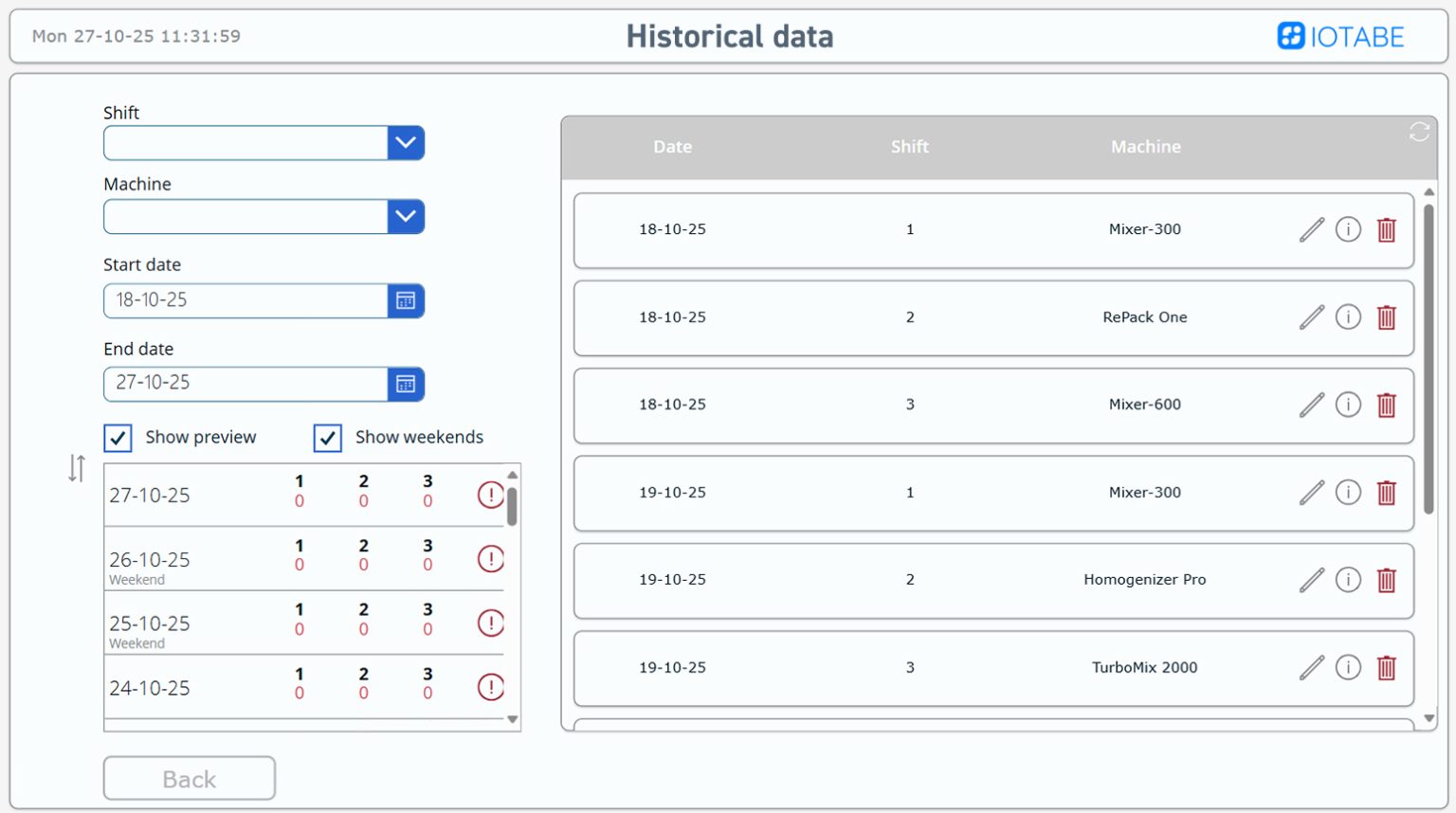Uncheck the Show preview checkbox

coord(118,438)
